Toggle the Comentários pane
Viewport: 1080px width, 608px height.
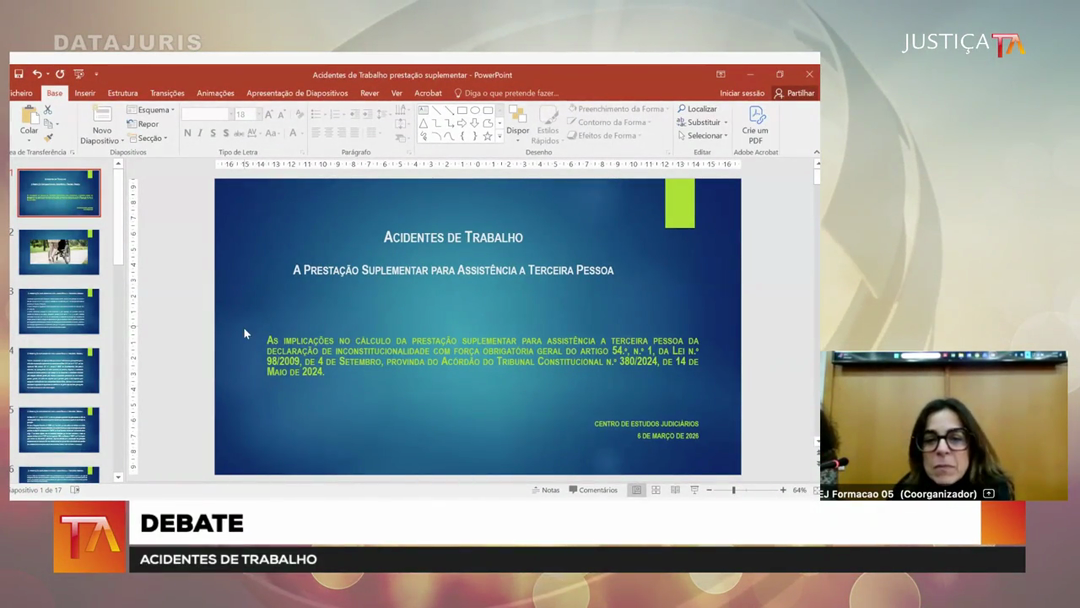tap(594, 490)
